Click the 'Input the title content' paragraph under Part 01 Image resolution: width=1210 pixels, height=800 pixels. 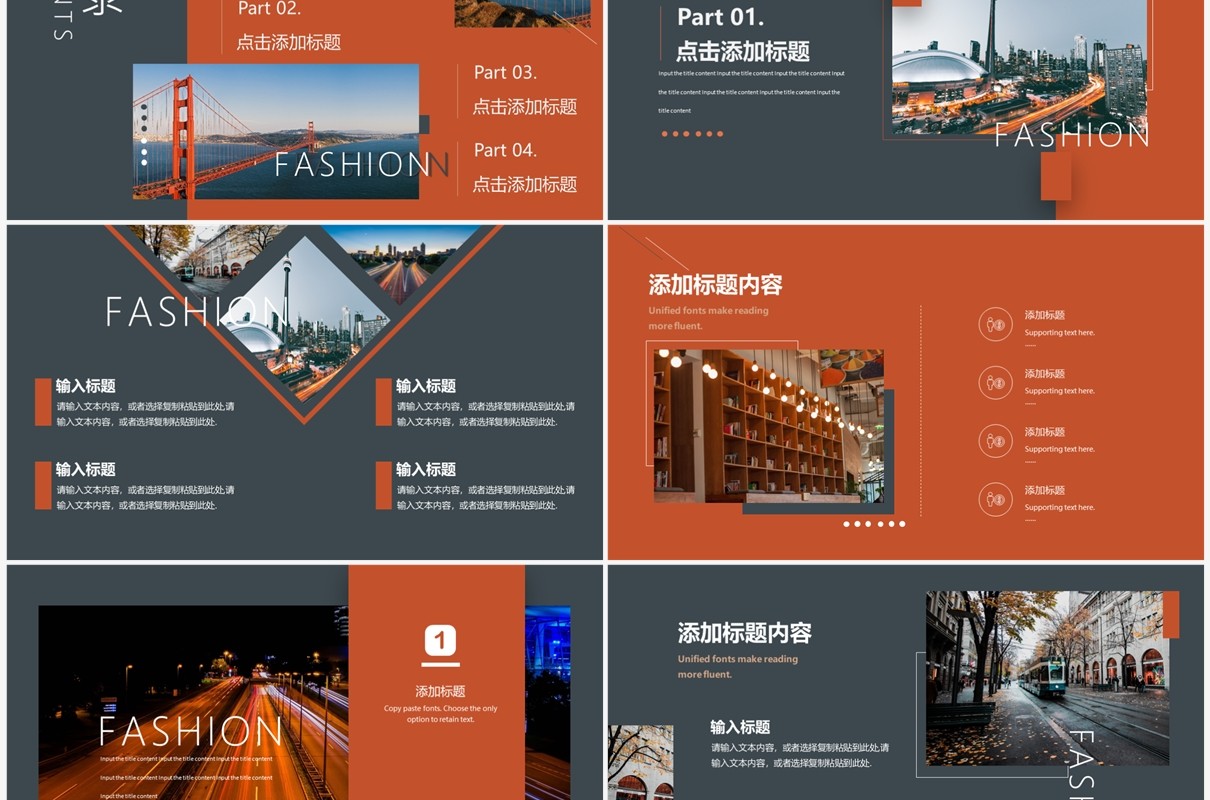click(x=751, y=92)
